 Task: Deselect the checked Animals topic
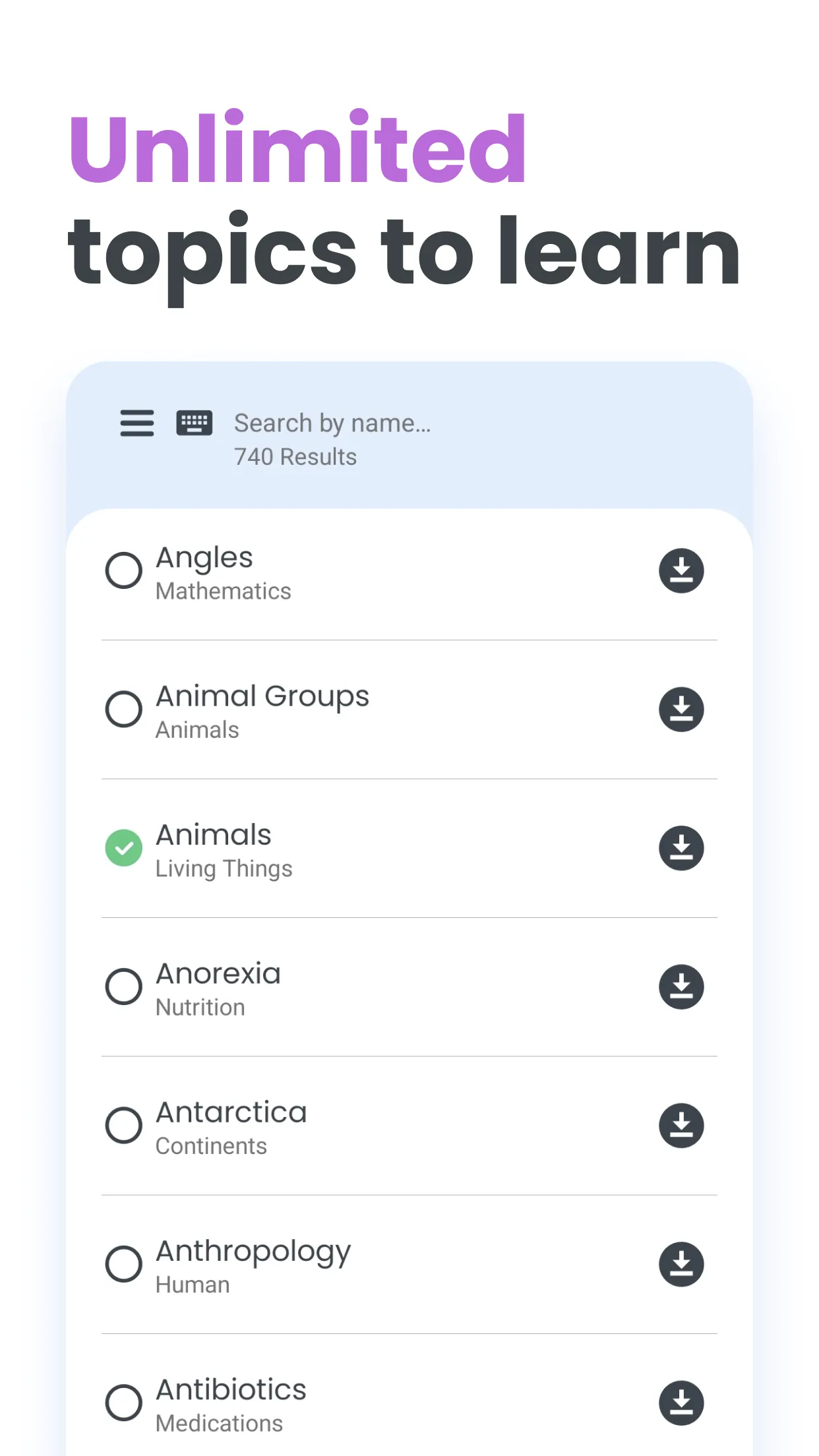[124, 848]
